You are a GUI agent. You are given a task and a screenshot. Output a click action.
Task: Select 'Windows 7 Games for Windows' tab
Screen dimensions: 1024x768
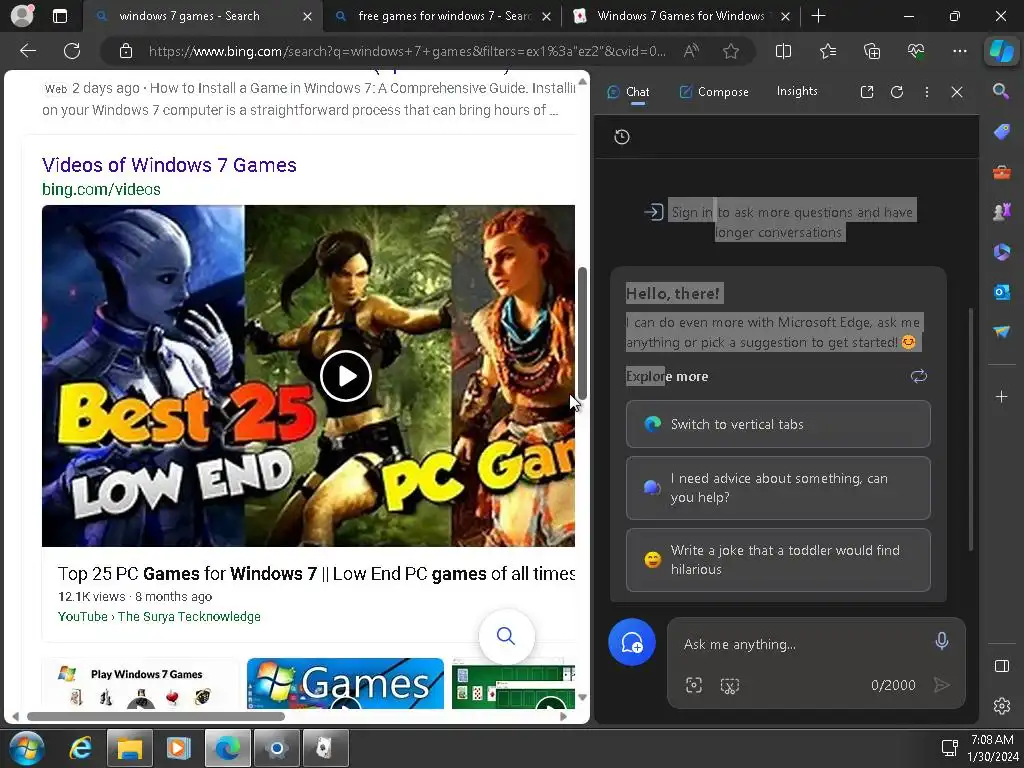pos(680,16)
